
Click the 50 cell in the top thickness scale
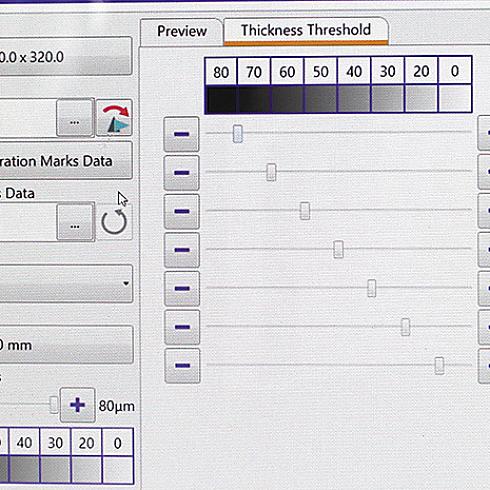point(321,71)
